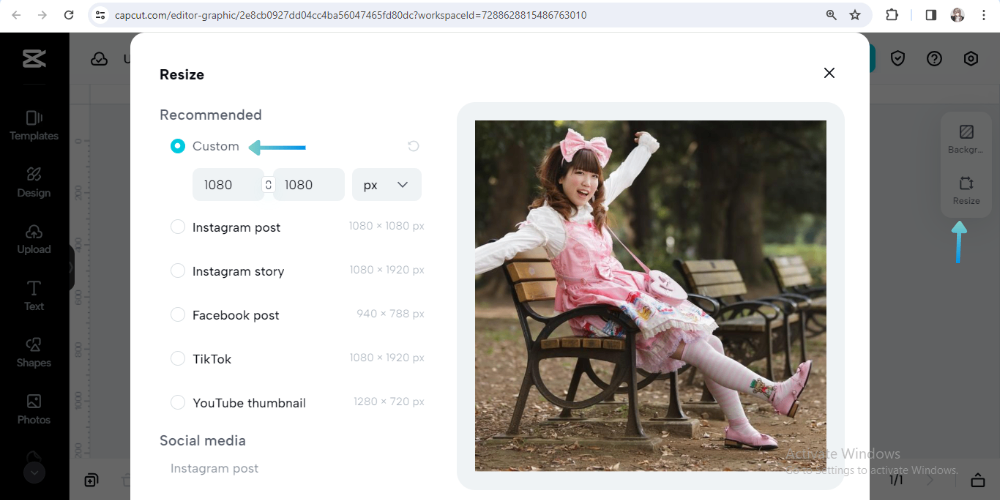
Task: Click the cloud save status icon
Action: [99, 59]
